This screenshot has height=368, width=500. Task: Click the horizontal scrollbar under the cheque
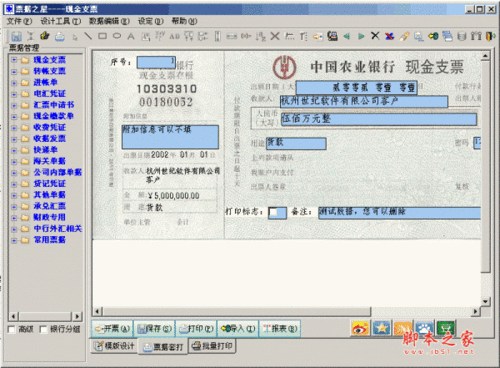coord(287,312)
